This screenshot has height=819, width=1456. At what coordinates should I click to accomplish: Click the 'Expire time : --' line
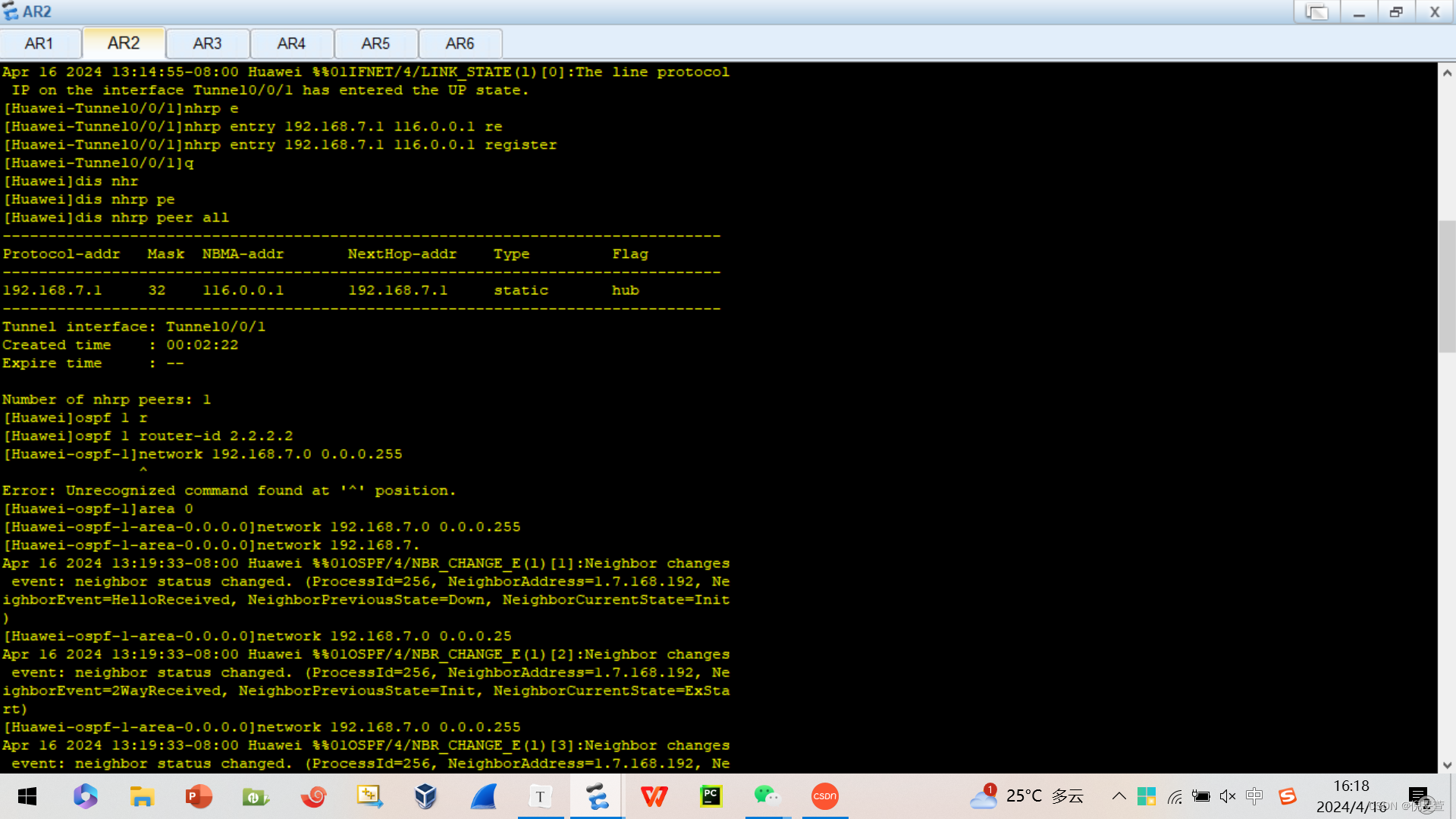(93, 363)
